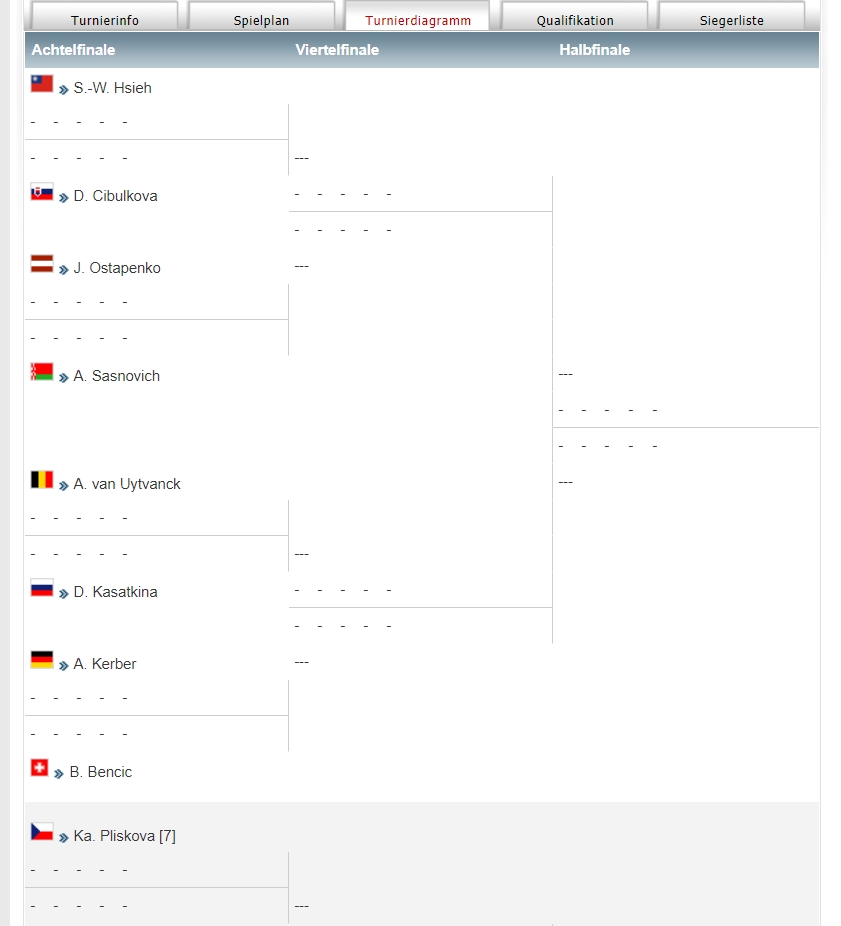Click the Taiwan flag beside S.-W. Hsieh
841x926 pixels.
(x=41, y=84)
